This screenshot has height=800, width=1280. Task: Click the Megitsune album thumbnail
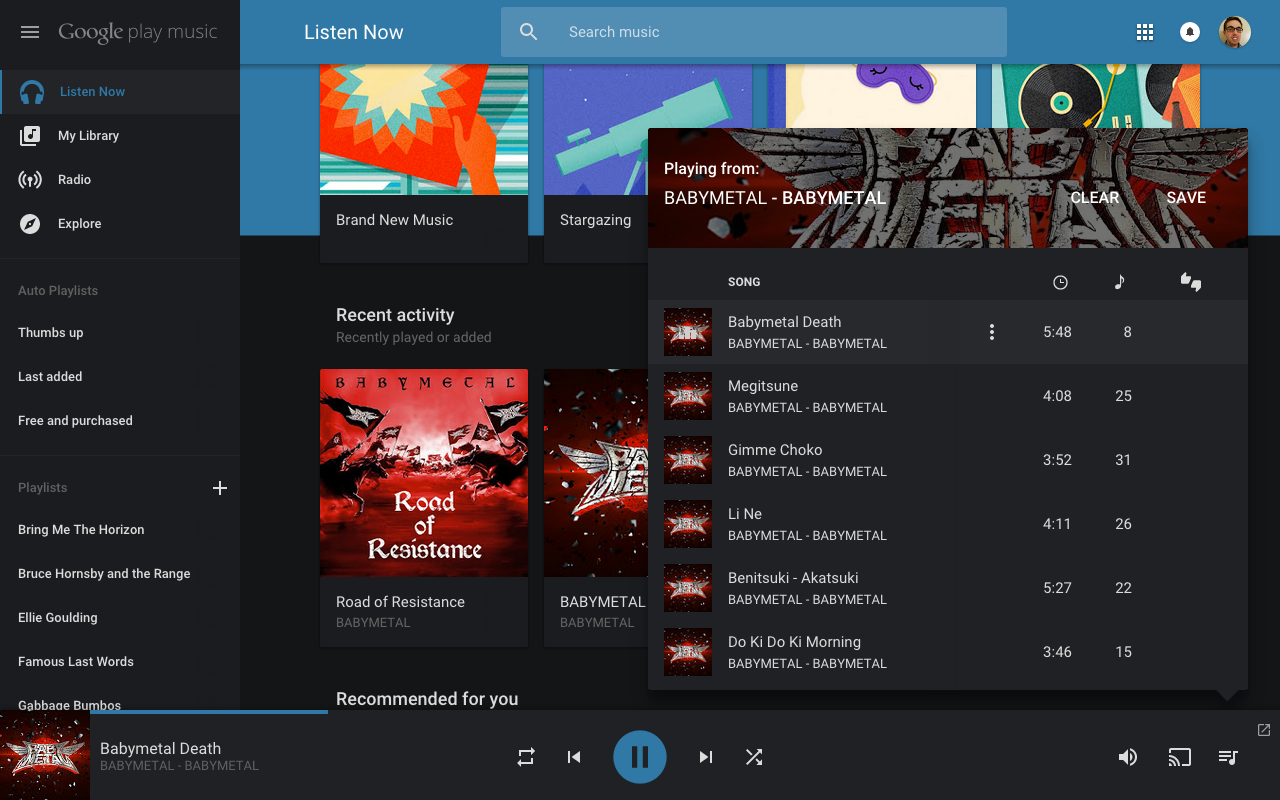[x=688, y=396]
